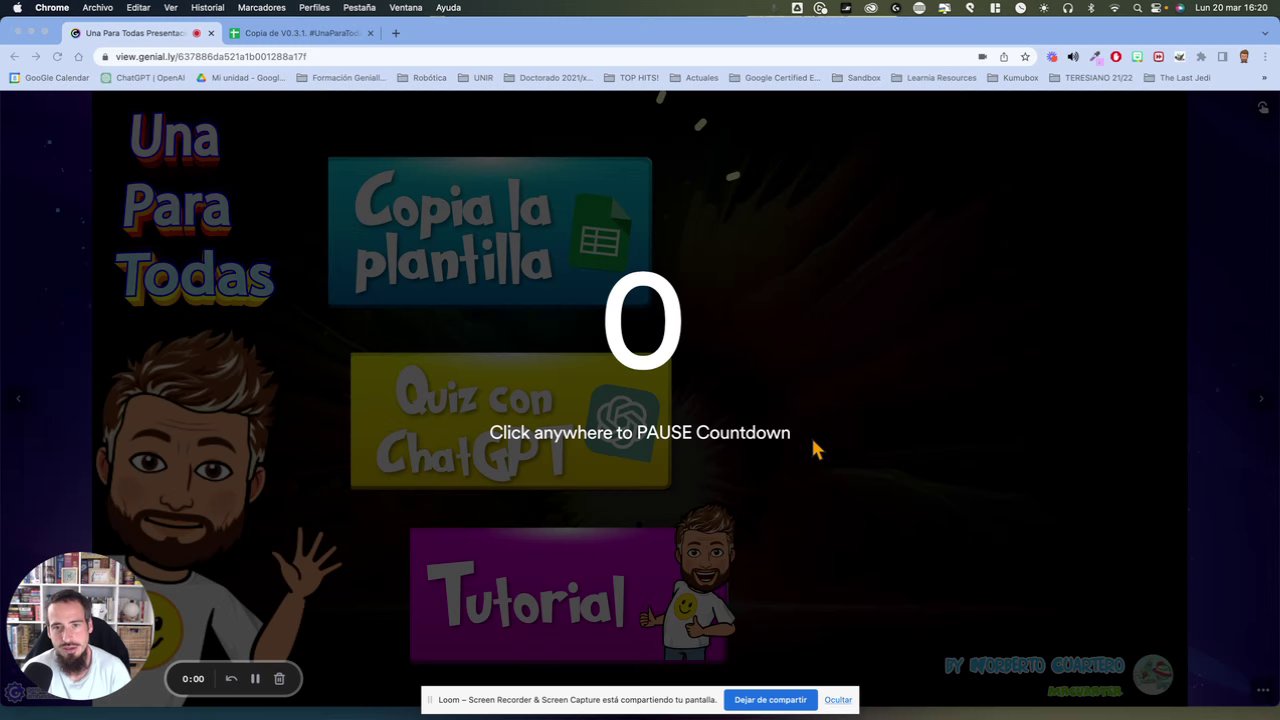Open The Last Jedi bookmark folder
The width and height of the screenshot is (1280, 720).
1177,78
